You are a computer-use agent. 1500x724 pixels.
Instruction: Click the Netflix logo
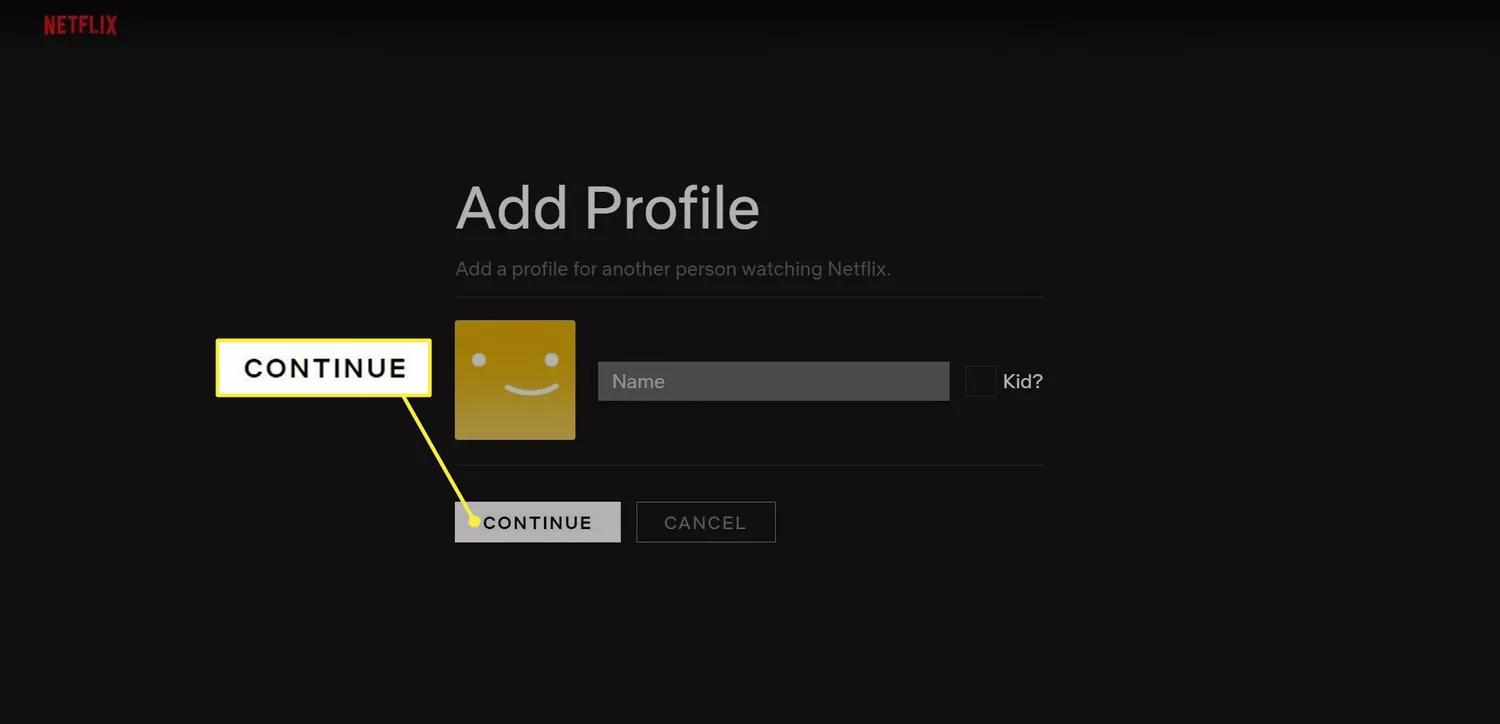(x=80, y=26)
